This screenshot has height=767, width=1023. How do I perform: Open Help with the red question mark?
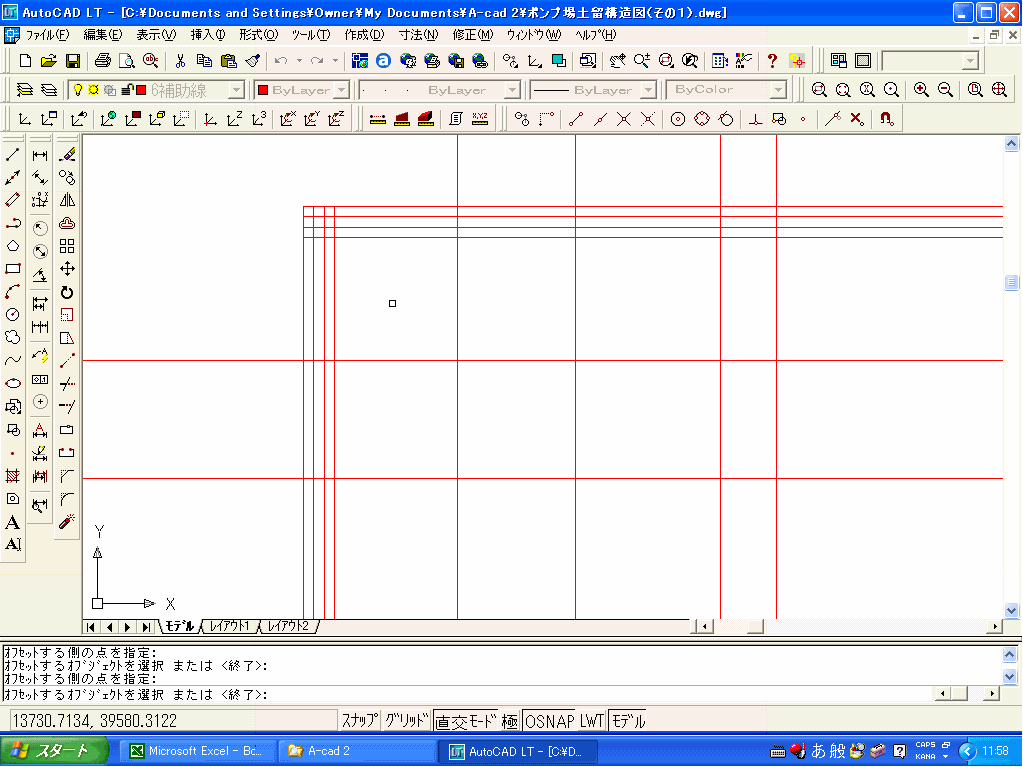pyautogui.click(x=772, y=61)
